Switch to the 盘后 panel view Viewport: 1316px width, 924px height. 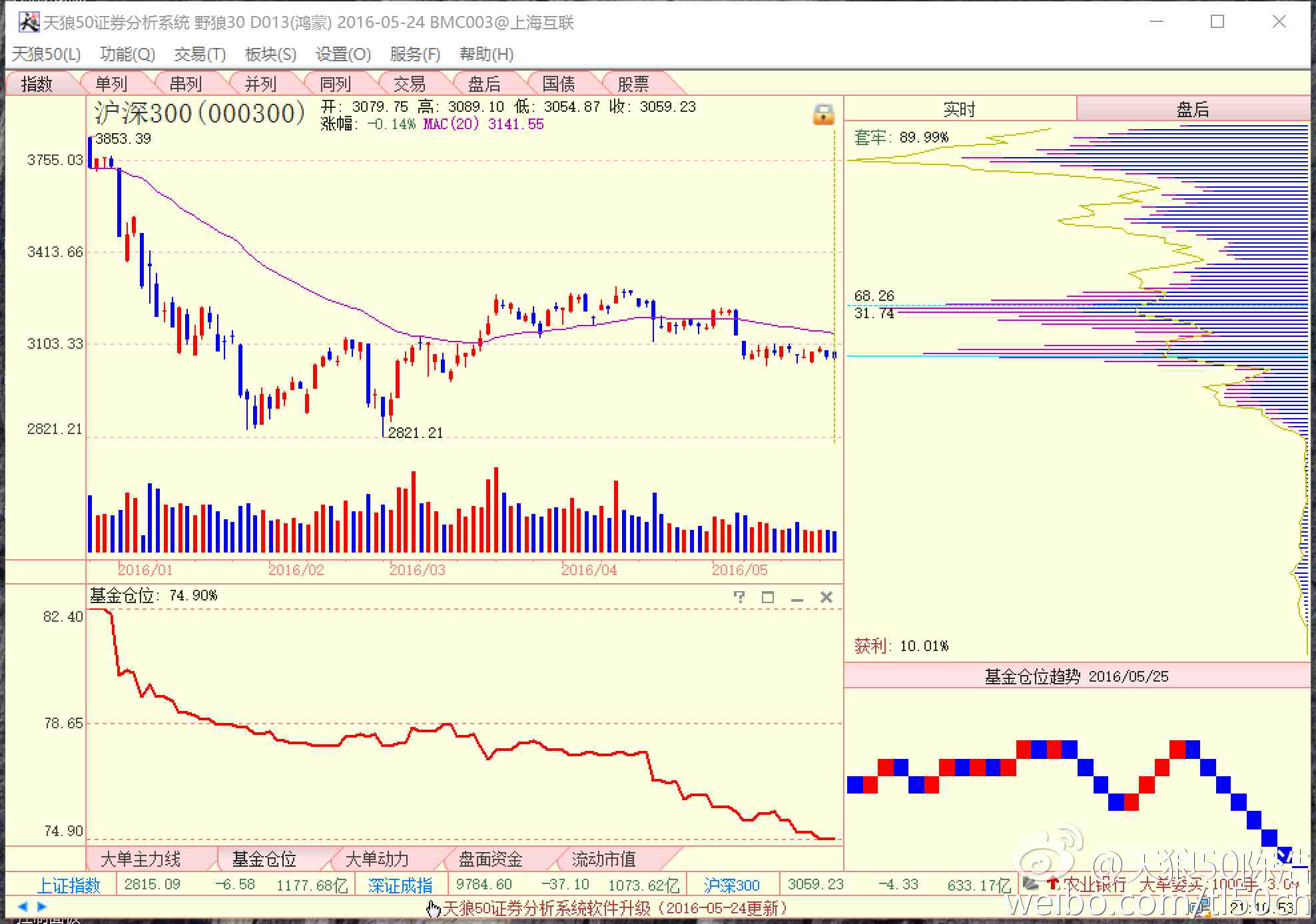1192,109
